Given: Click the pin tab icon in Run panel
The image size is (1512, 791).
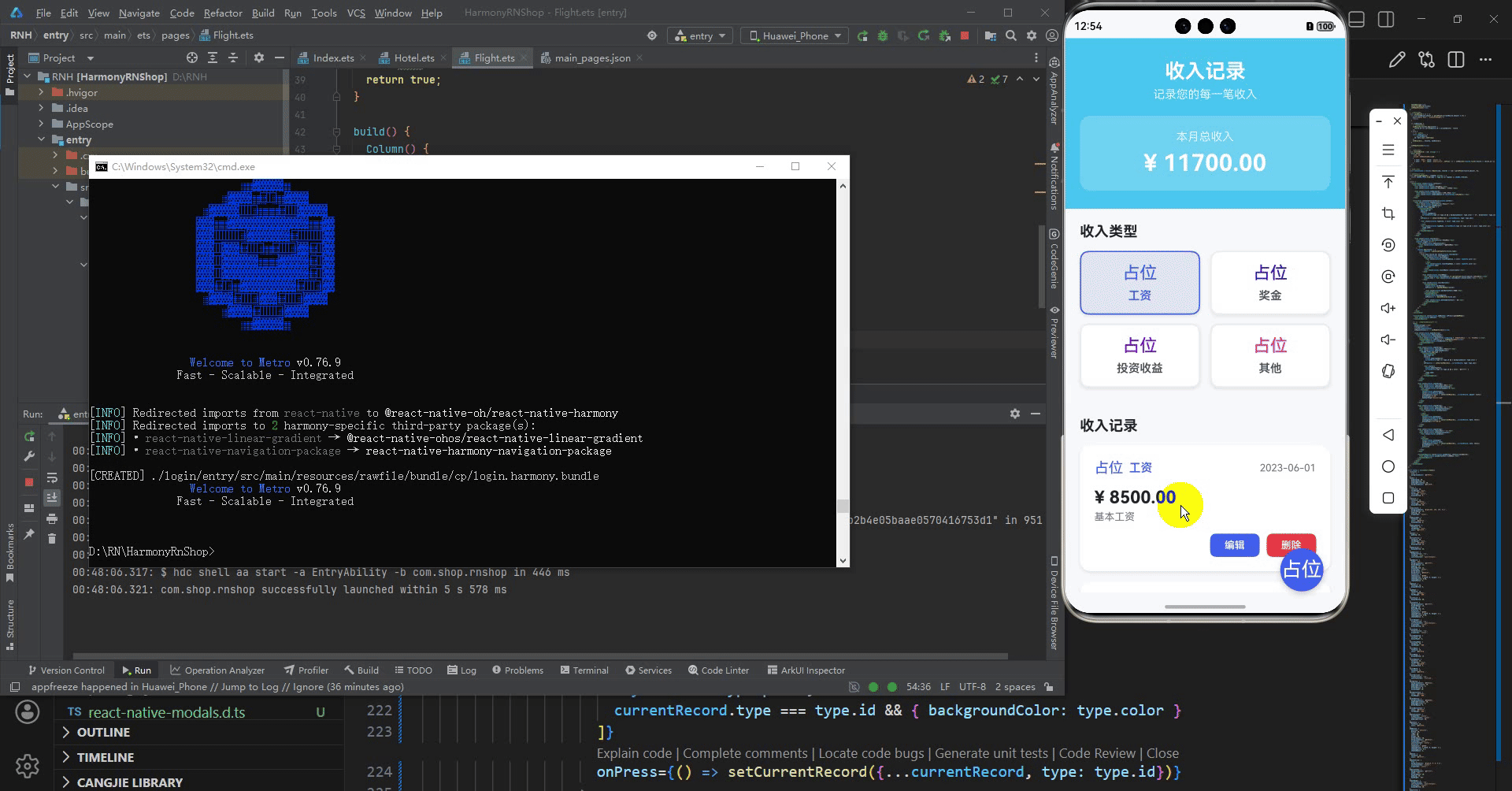Looking at the screenshot, I should [x=29, y=534].
